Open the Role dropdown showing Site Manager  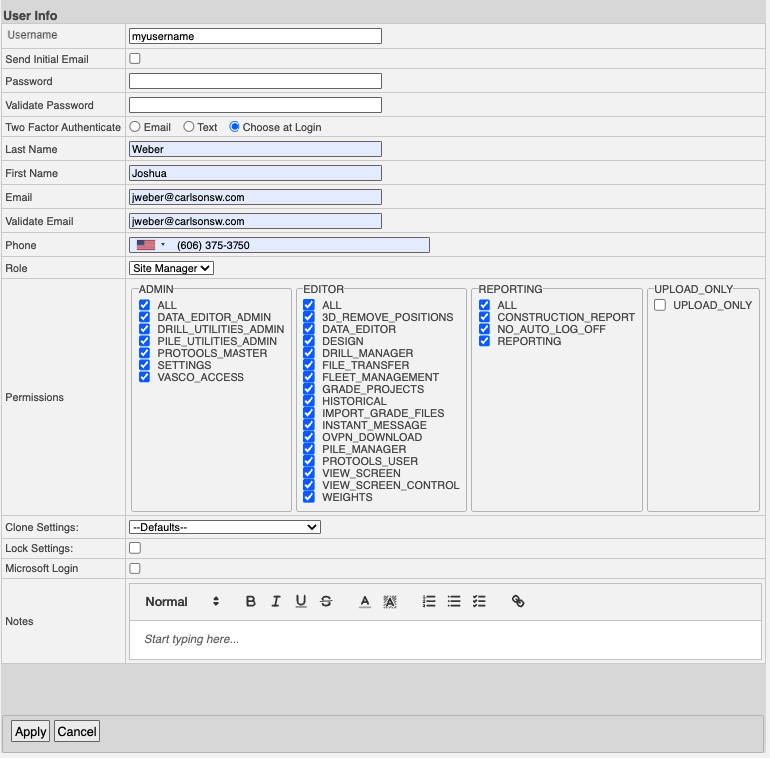point(171,268)
